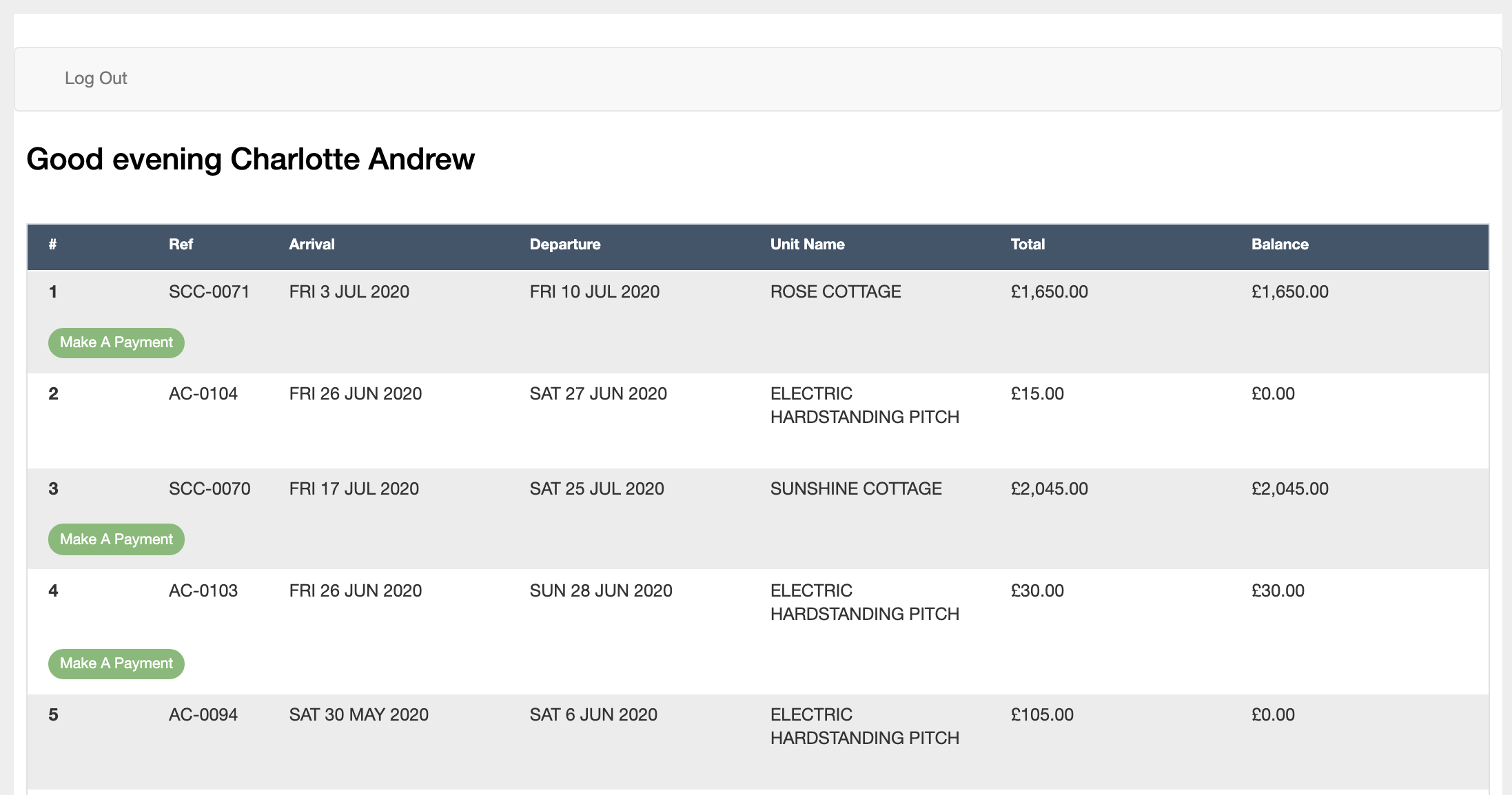Select the Arrival column header
This screenshot has height=795, width=1512.
pos(311,245)
